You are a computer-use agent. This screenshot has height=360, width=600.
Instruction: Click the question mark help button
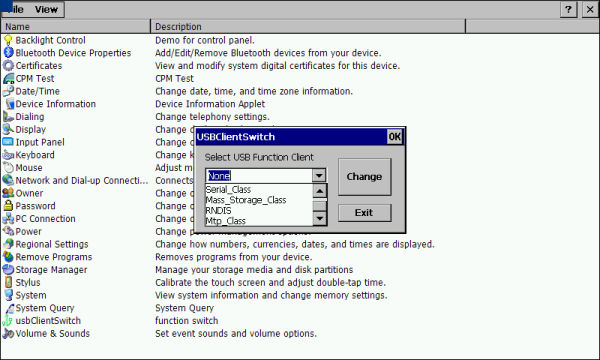(x=568, y=9)
